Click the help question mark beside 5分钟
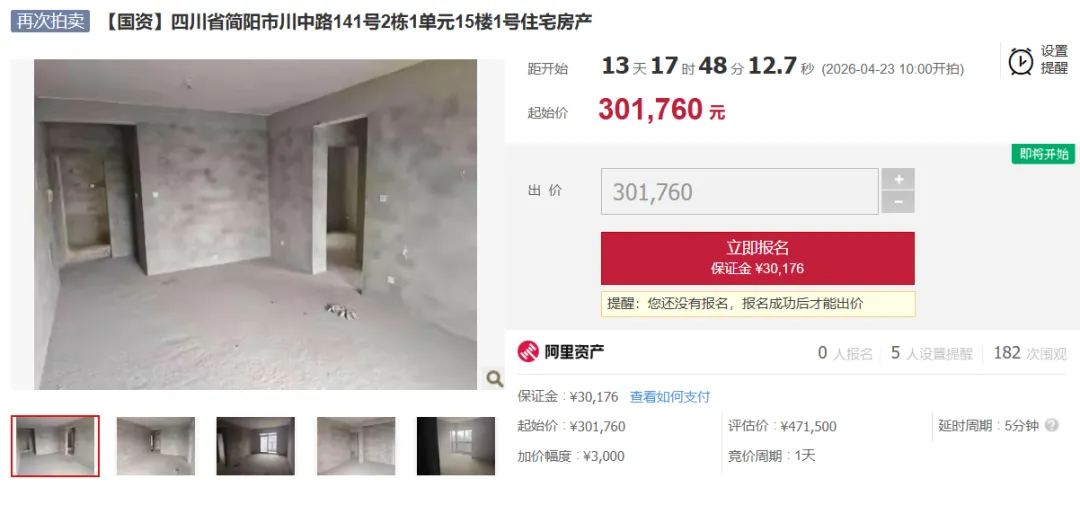Viewport: 1080px width, 514px height. click(1051, 425)
